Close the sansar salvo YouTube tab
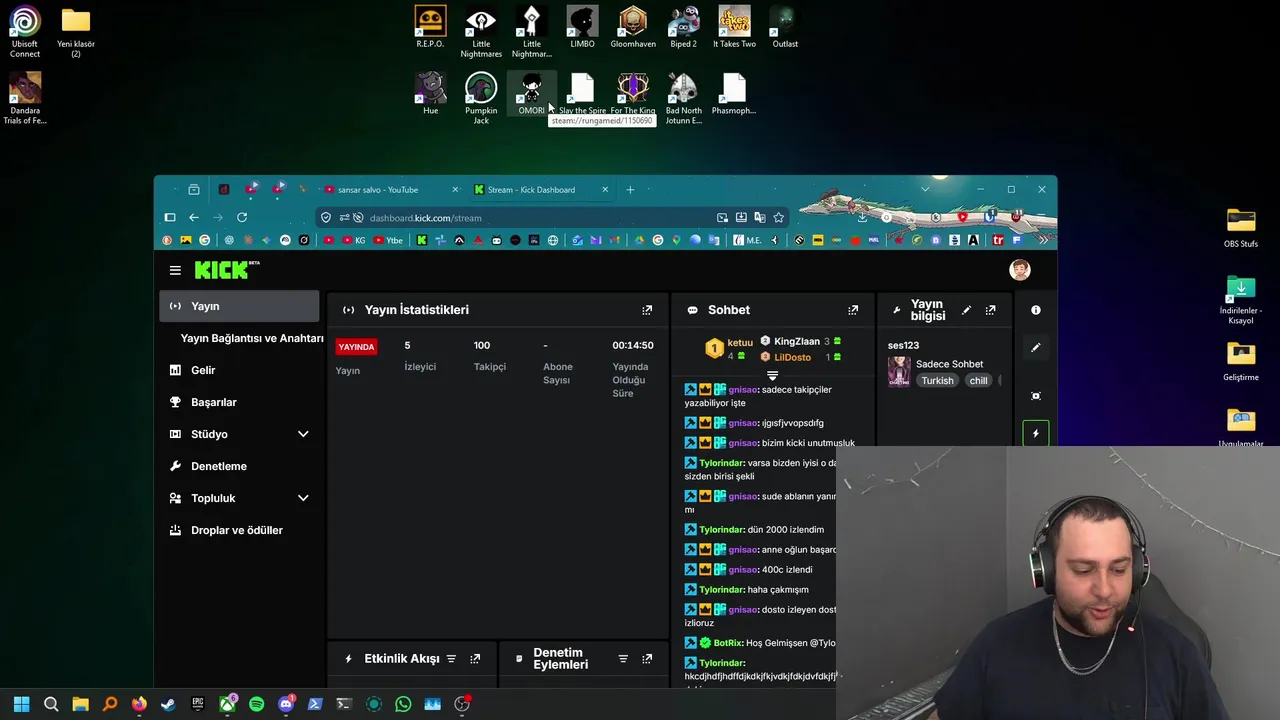 coord(455,190)
